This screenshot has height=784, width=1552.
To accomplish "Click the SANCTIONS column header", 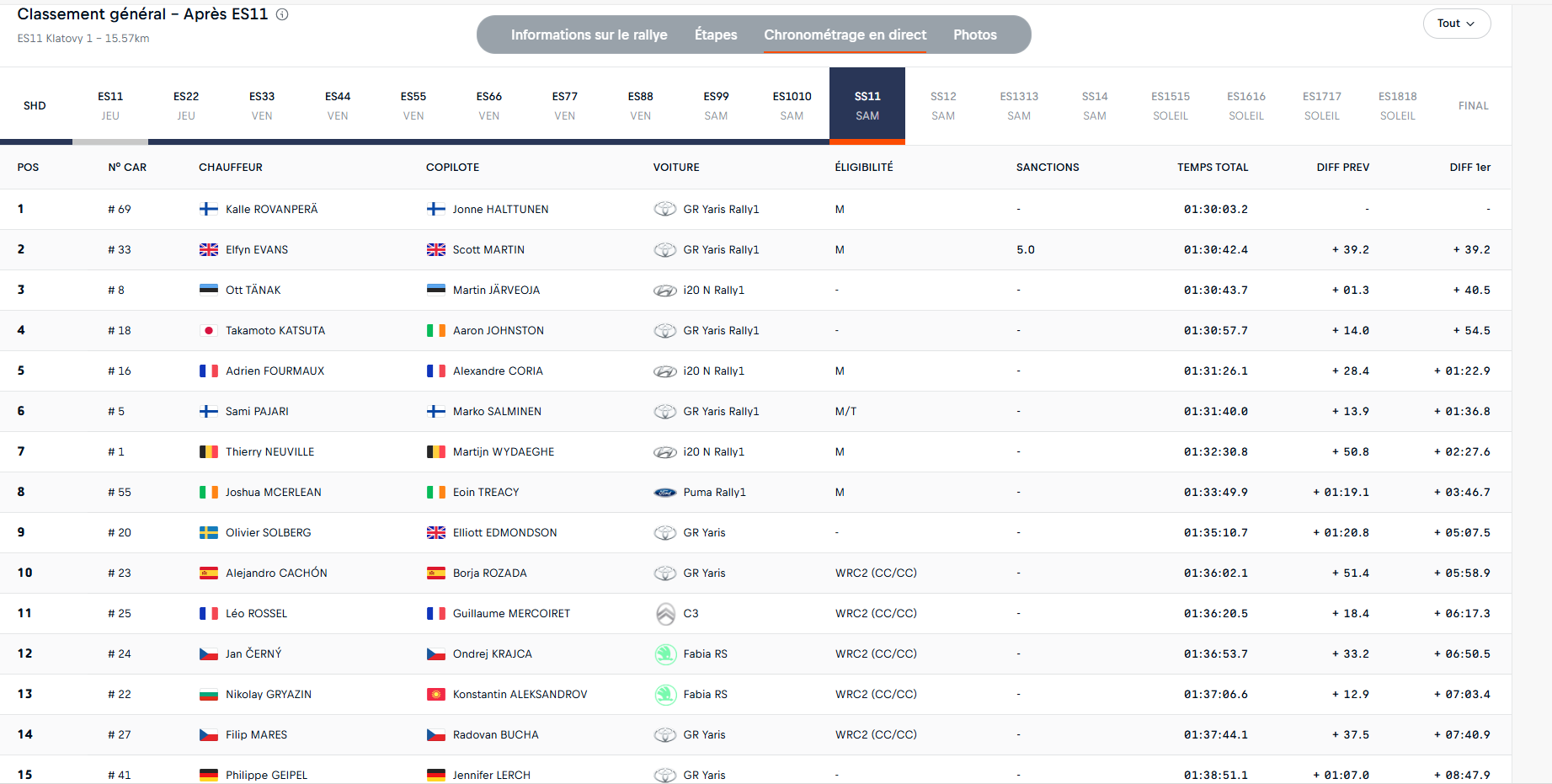I will [1048, 167].
